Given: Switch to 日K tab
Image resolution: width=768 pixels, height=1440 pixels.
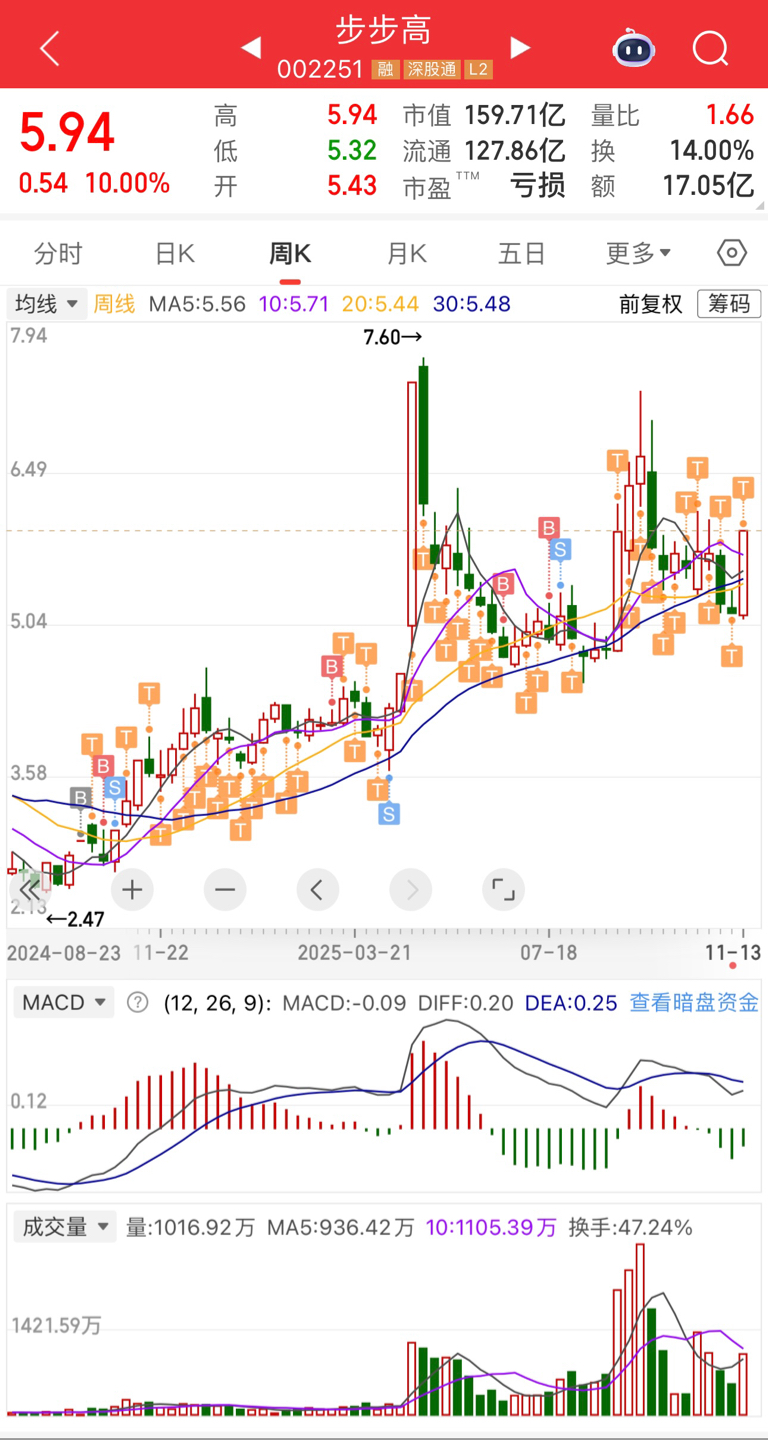Looking at the screenshot, I should [174, 254].
